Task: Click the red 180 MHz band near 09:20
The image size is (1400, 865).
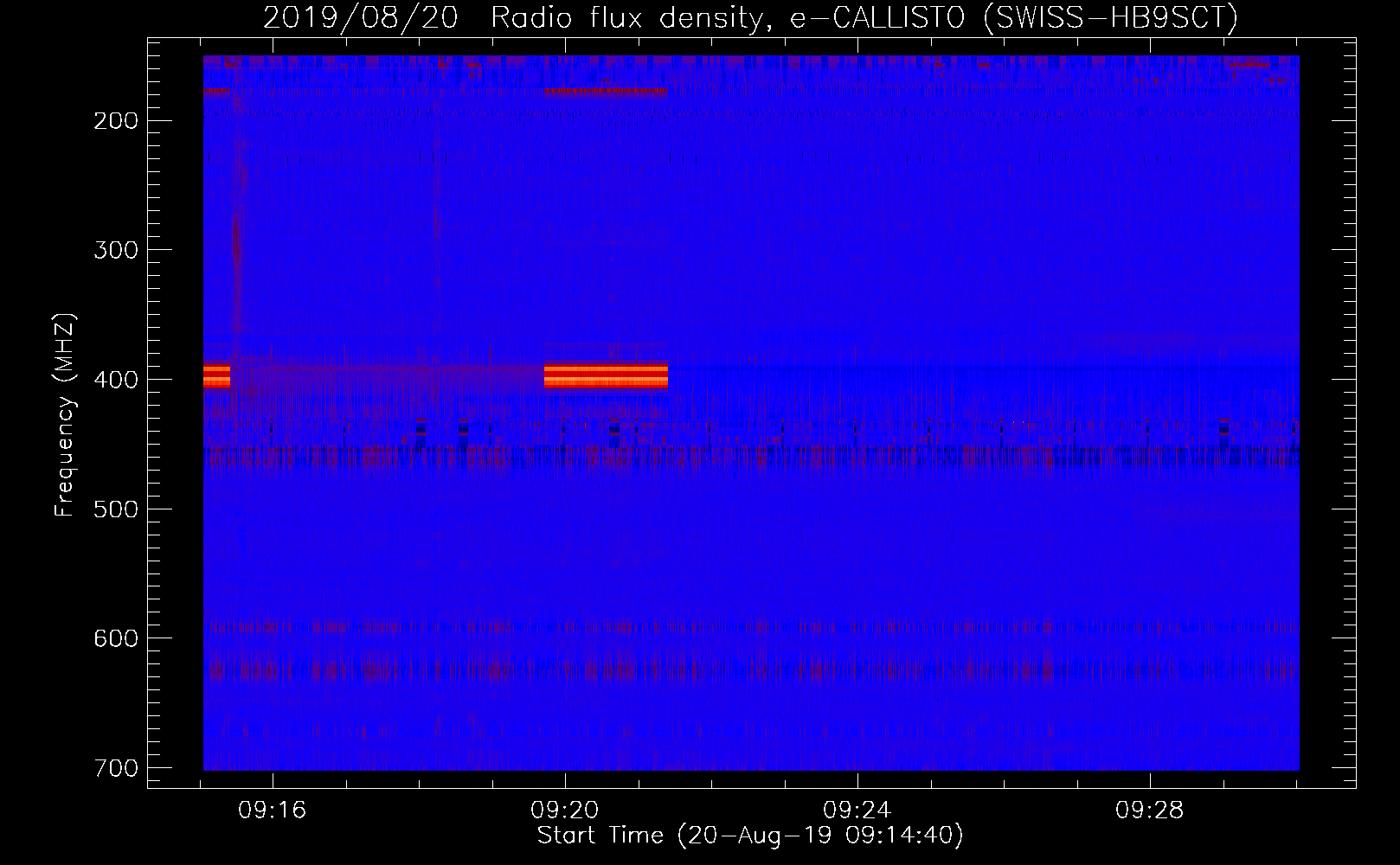Action: click(606, 91)
